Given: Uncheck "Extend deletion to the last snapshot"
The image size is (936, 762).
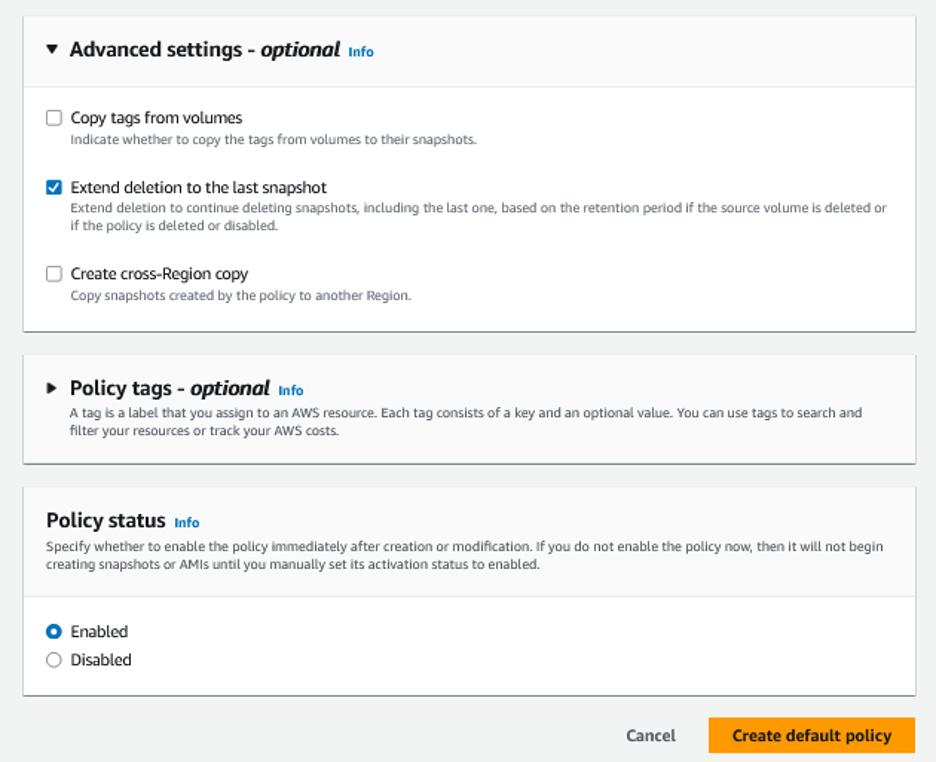Looking at the screenshot, I should coord(53,186).
